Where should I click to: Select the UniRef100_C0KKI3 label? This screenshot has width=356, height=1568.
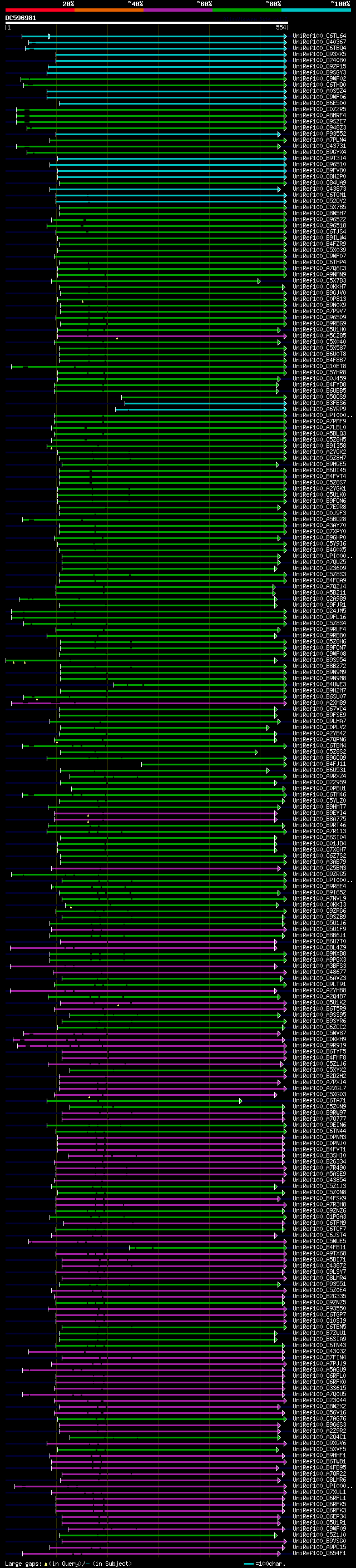pyautogui.click(x=319, y=904)
